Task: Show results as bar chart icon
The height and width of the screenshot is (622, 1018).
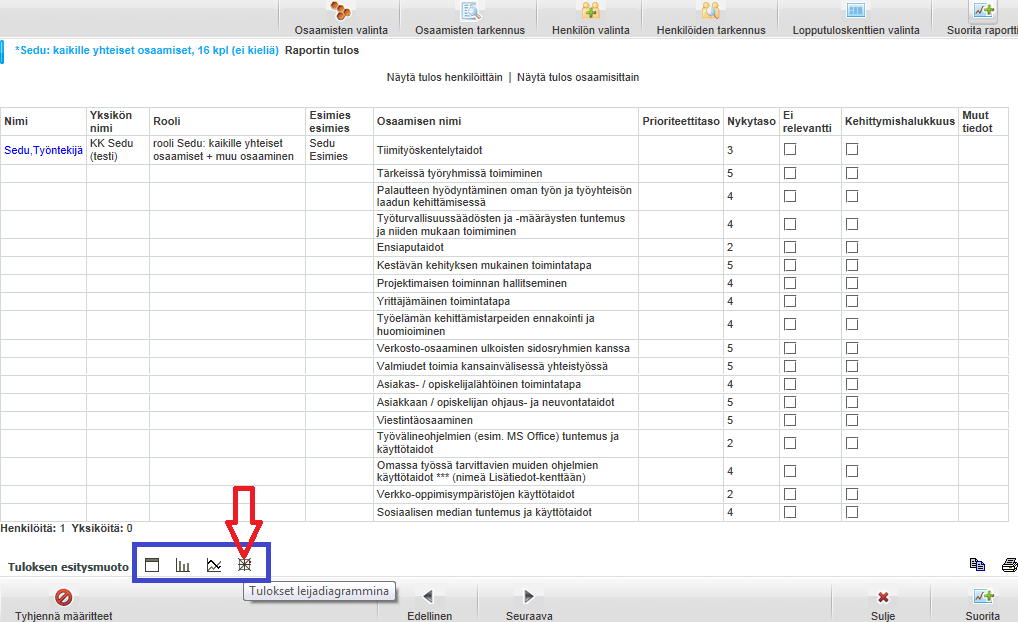Action: pos(183,565)
